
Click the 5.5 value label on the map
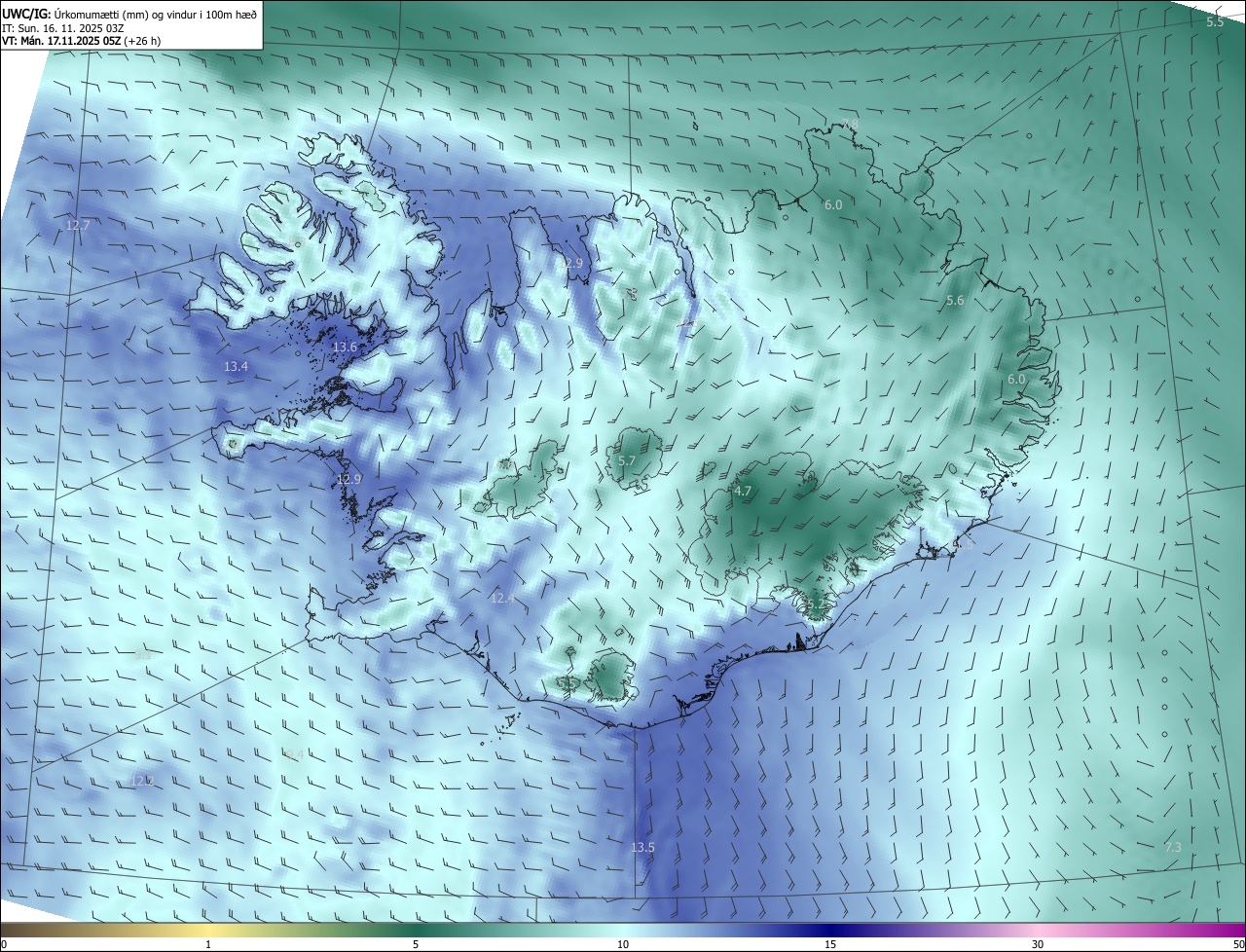click(1215, 21)
